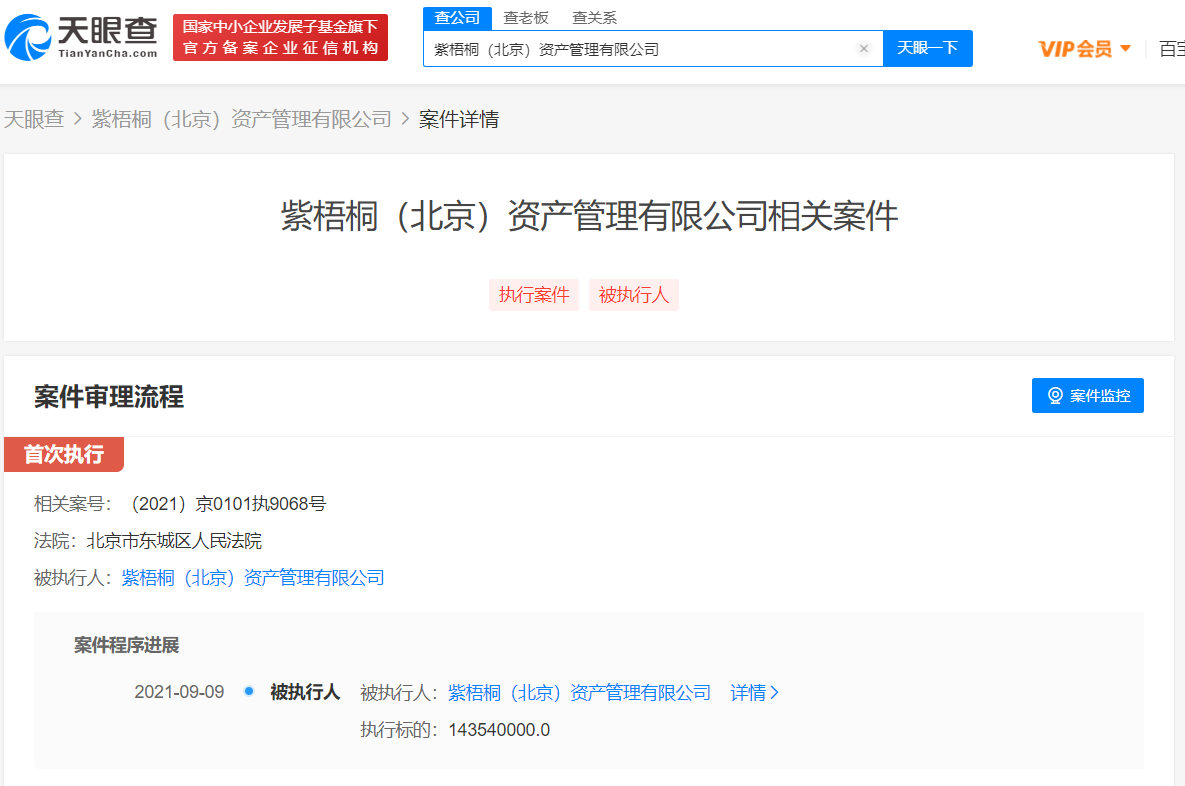Focus the company name search field

640,49
